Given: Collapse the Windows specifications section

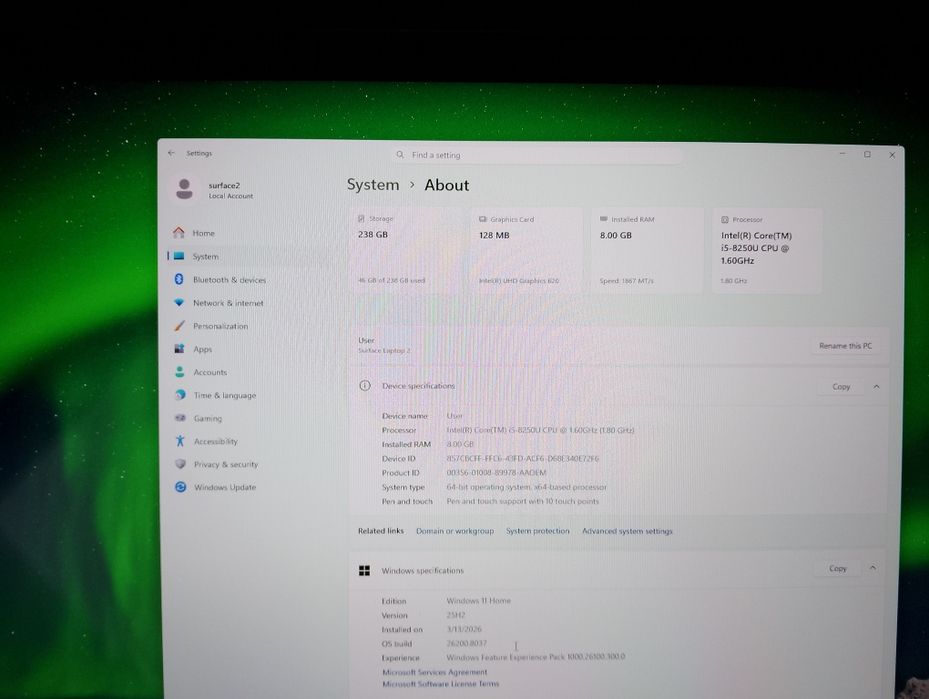Looking at the screenshot, I should pos(873,567).
